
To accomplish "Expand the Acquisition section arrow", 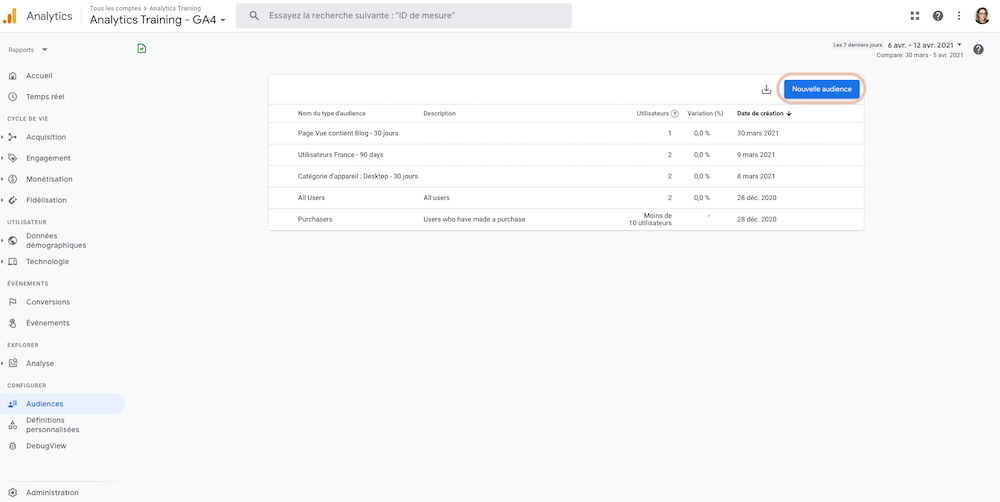I will tap(3, 137).
